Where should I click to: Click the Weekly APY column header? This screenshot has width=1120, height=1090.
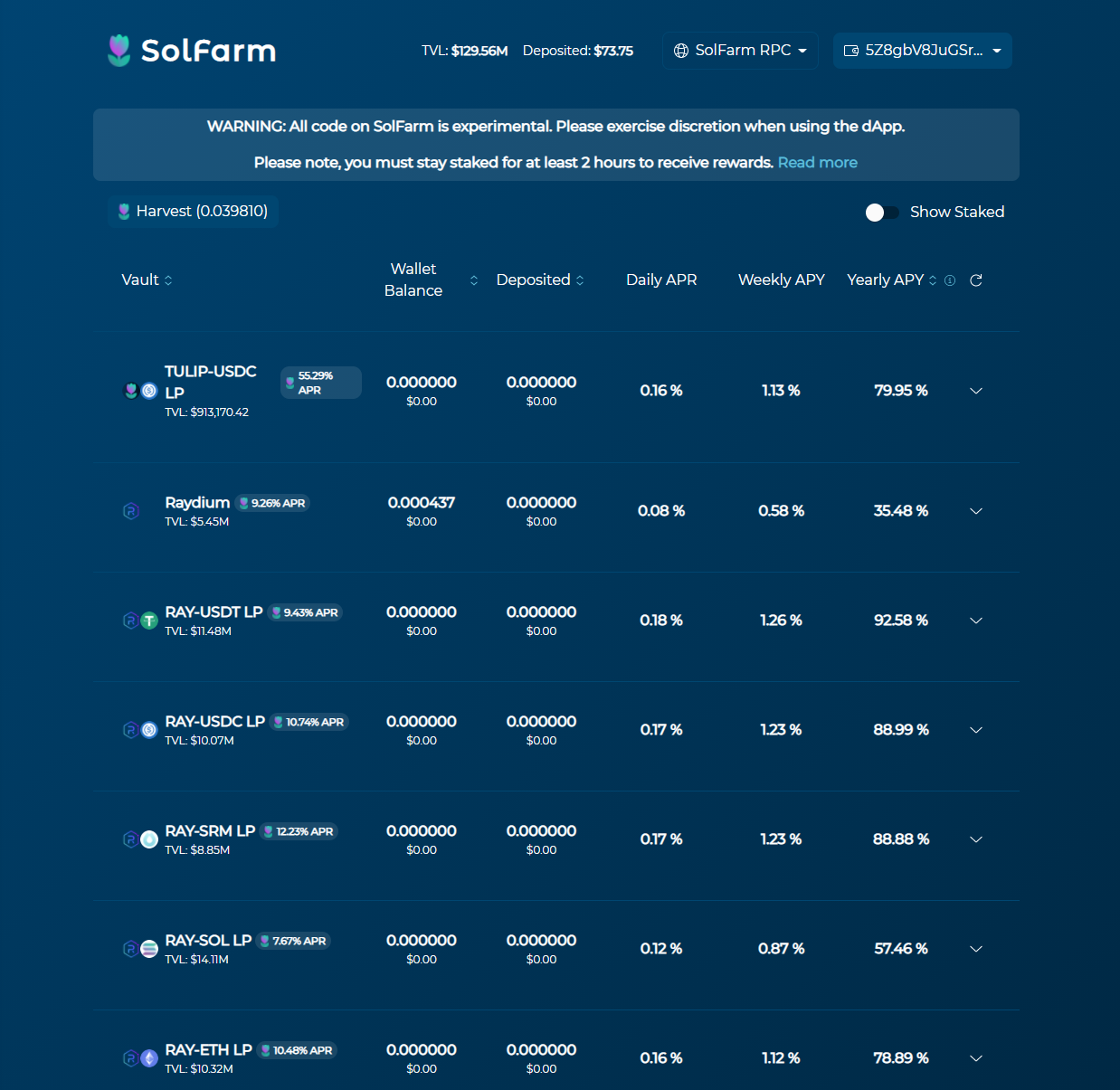click(782, 280)
